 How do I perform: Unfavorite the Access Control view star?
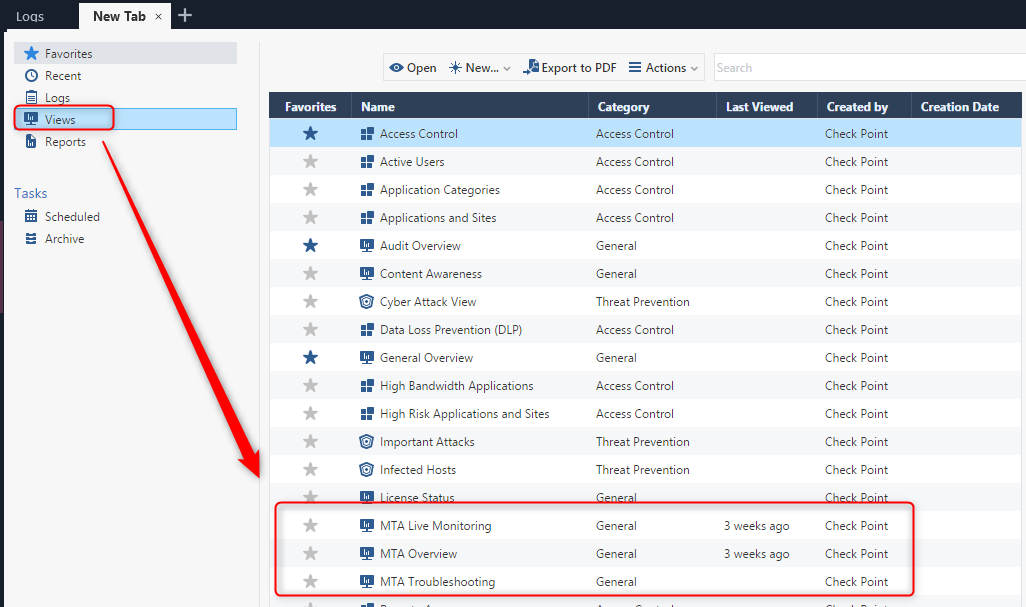(310, 133)
